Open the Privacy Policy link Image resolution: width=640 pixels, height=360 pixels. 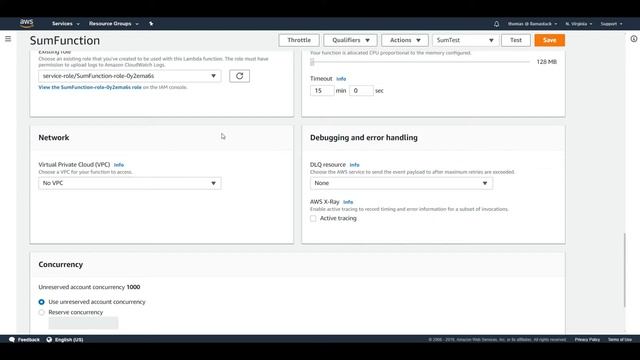(x=587, y=340)
